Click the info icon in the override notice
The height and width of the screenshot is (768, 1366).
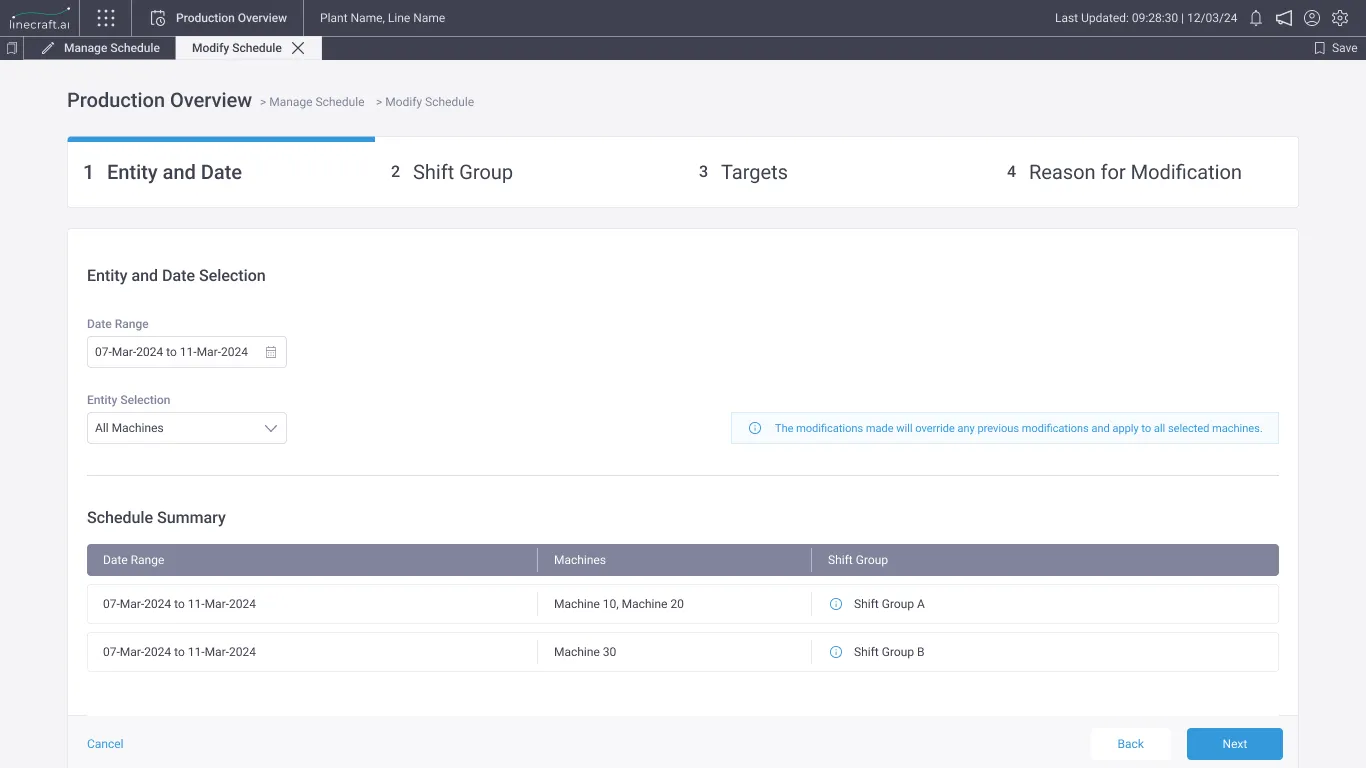pyautogui.click(x=755, y=428)
